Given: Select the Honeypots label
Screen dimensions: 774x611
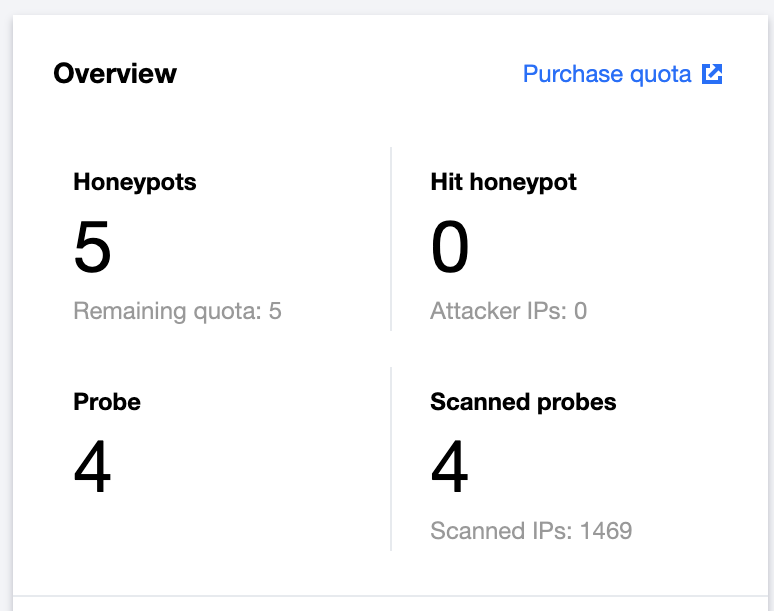Looking at the screenshot, I should pos(135,182).
